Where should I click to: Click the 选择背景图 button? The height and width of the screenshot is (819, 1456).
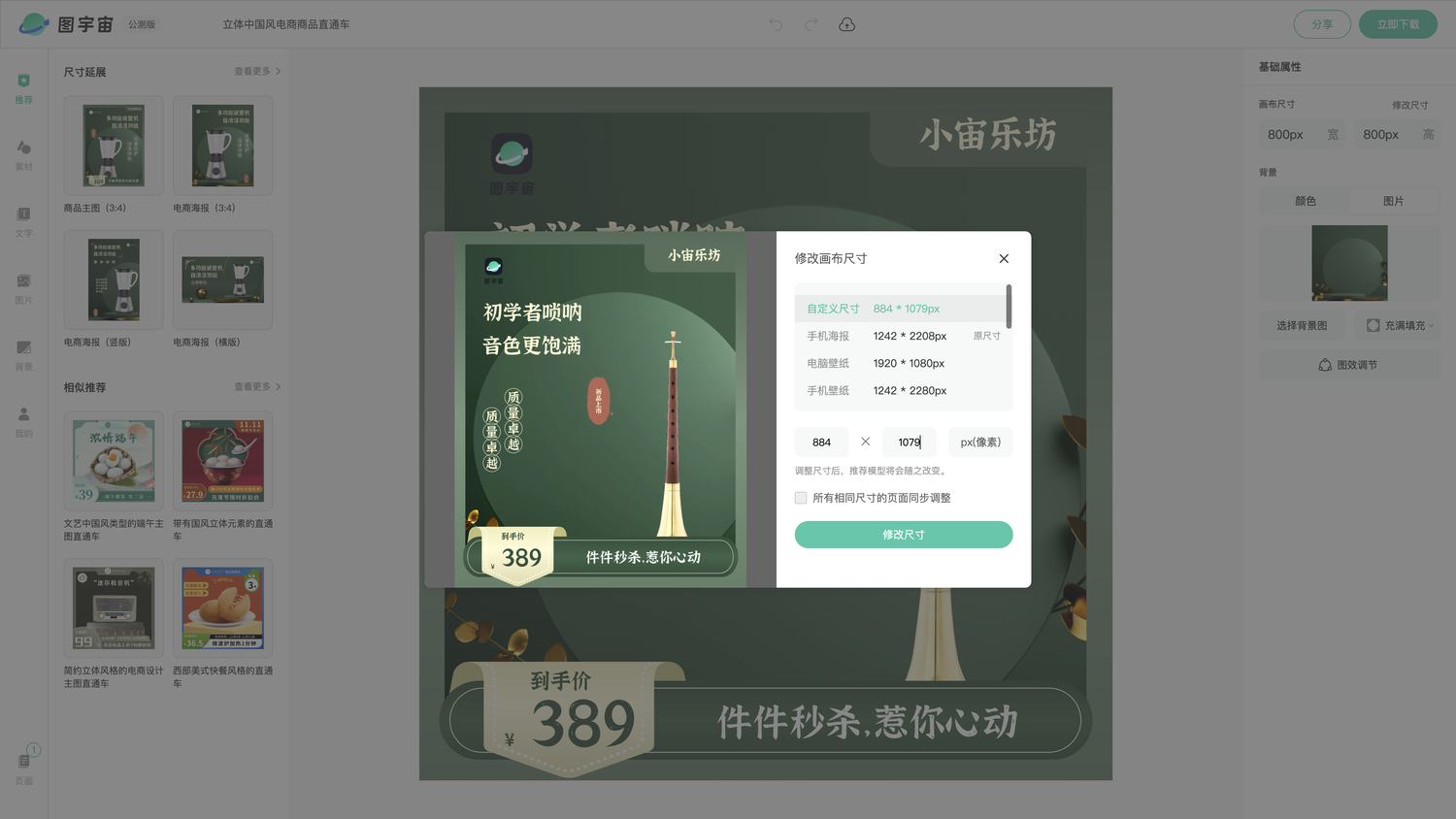[x=1302, y=325]
